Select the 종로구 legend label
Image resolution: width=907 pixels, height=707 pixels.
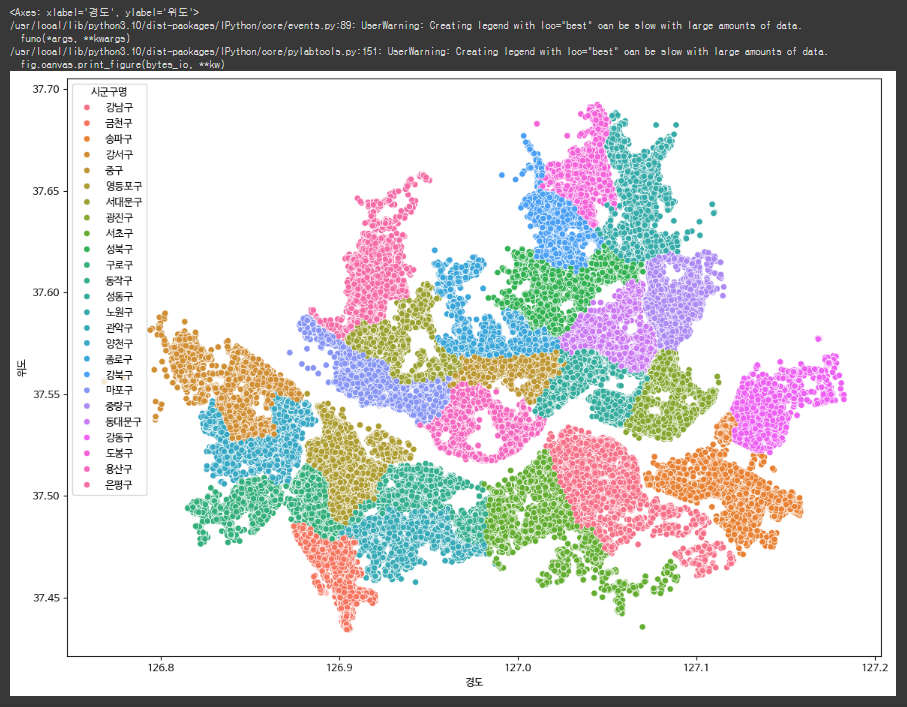click(x=119, y=359)
